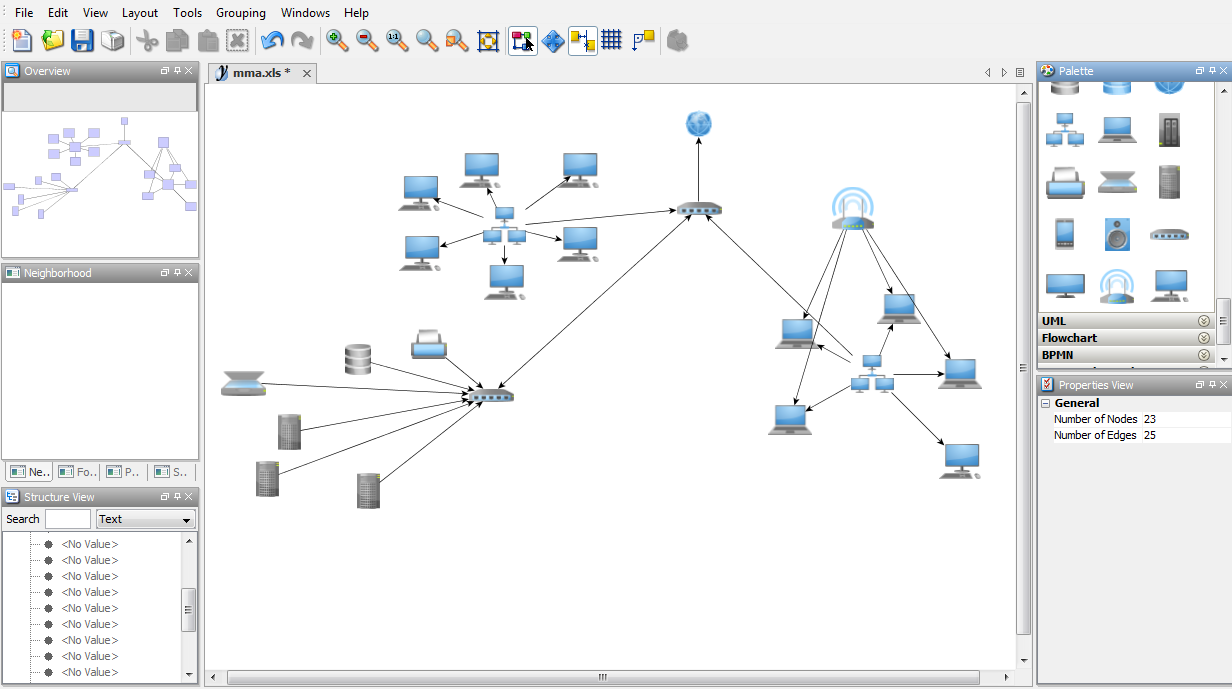This screenshot has width=1232, height=689.
Task: Pick the laptop shape in Palette
Action: click(1117, 130)
